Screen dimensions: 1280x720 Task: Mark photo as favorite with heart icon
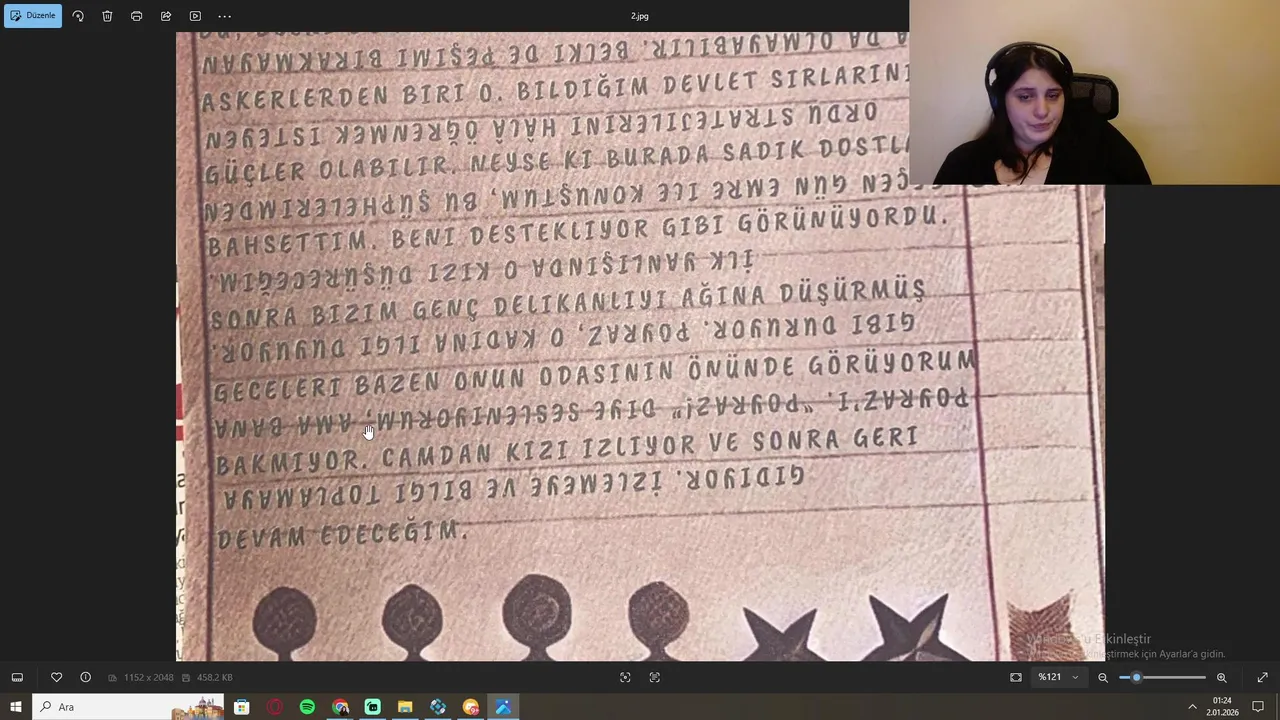pyautogui.click(x=56, y=677)
